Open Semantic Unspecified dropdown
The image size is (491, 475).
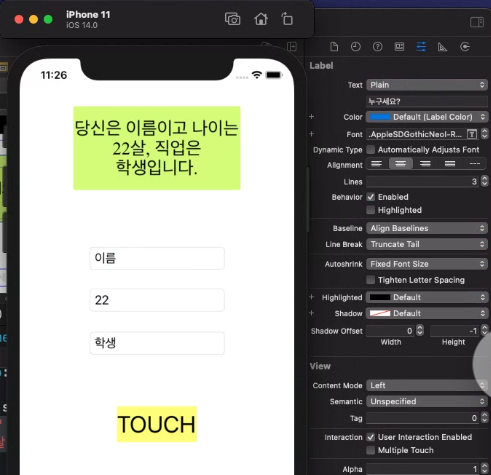pos(427,401)
